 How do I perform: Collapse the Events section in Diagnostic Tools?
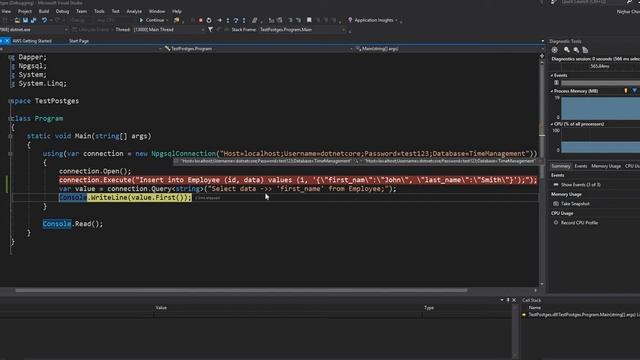pos(552,76)
